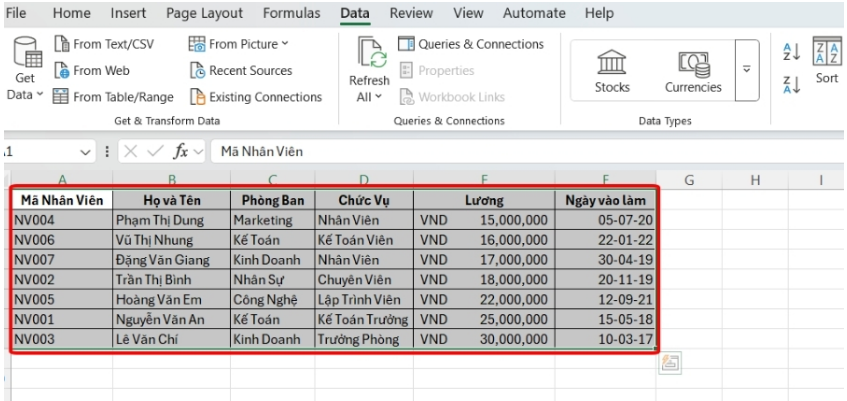Click cell NV004

point(62,220)
